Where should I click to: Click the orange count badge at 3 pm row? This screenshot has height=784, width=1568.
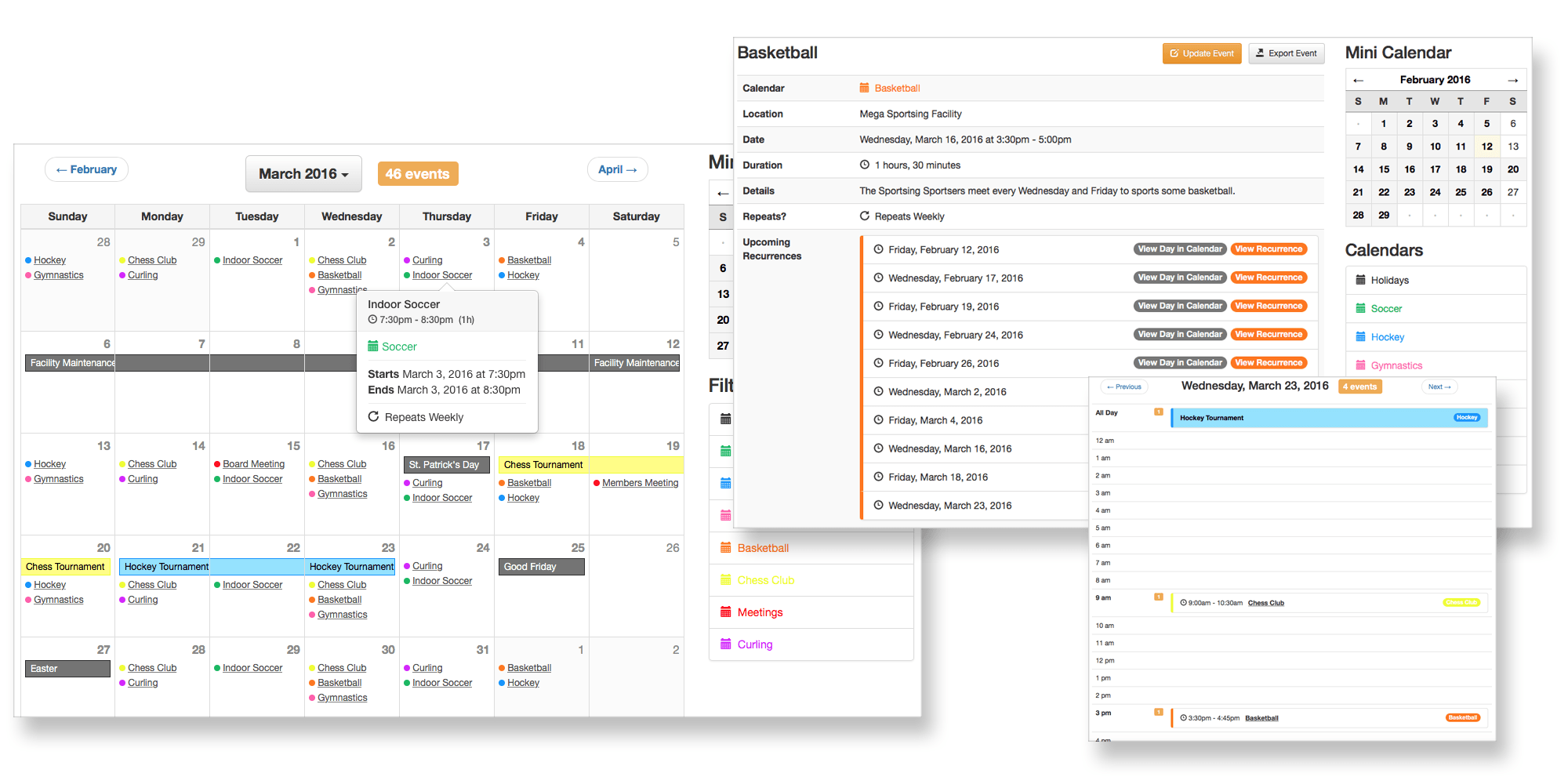1158,713
